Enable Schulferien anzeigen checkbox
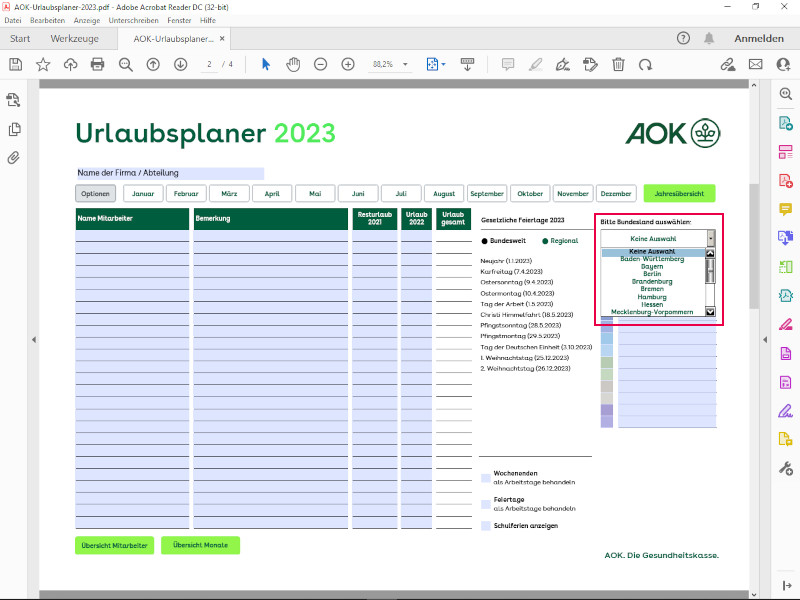The width and height of the screenshot is (800, 600). [486, 526]
